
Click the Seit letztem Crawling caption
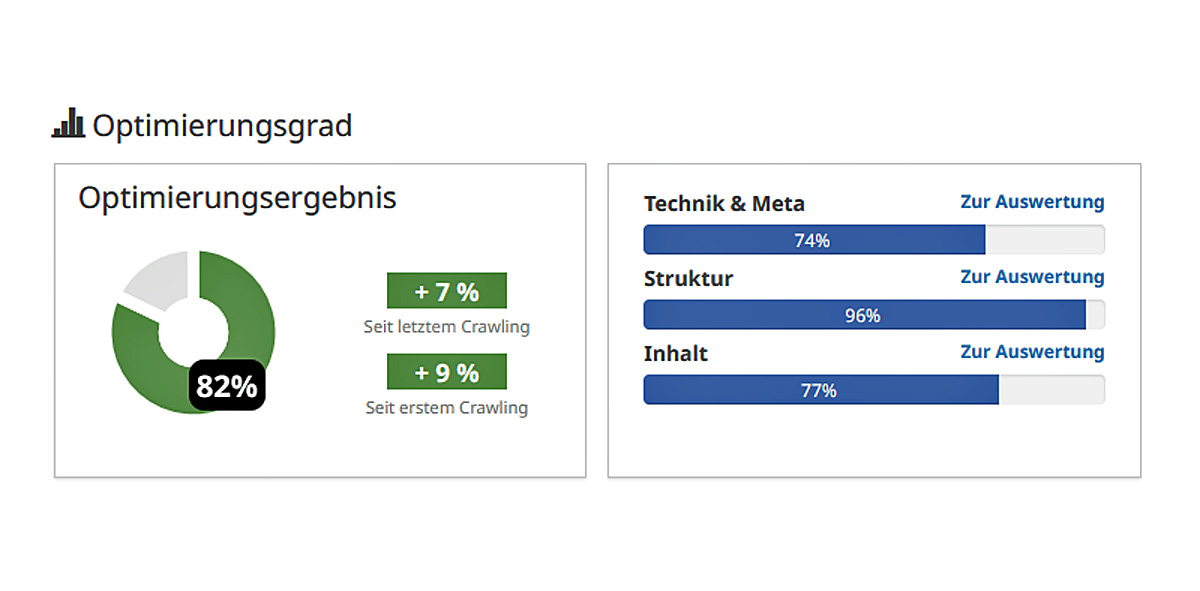pyautogui.click(x=447, y=327)
